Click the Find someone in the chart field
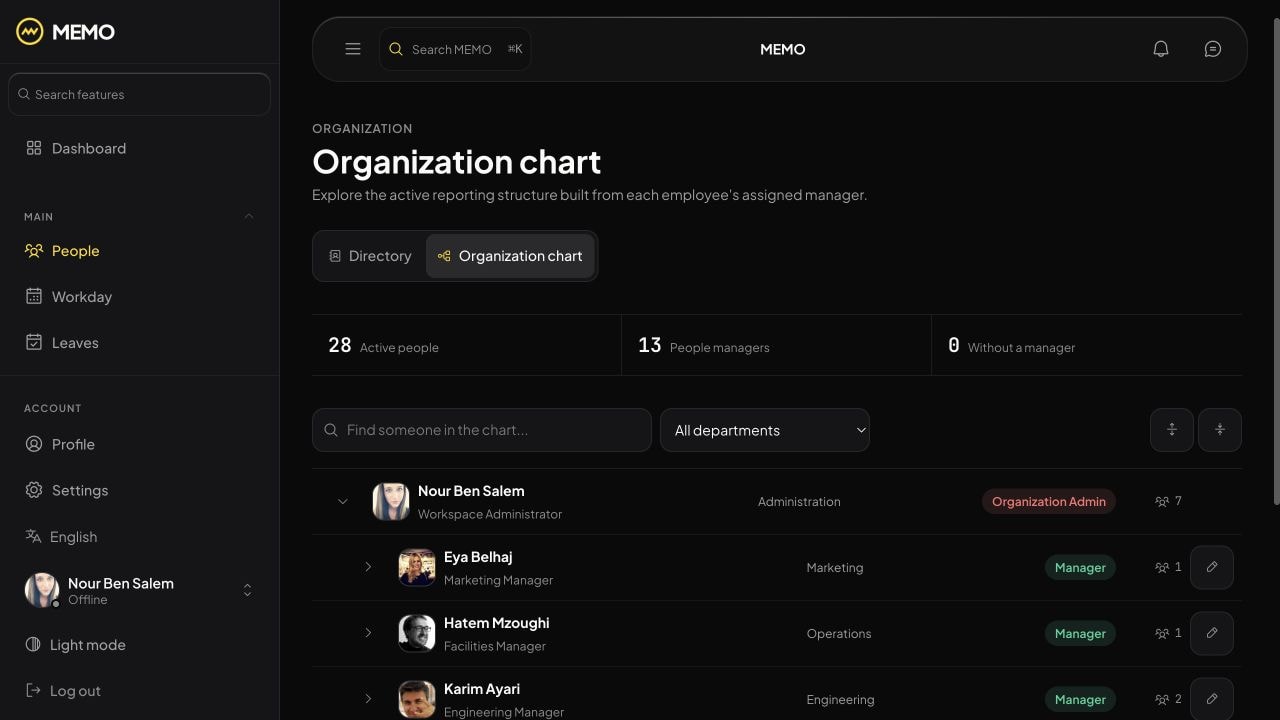Screen dimensions: 1280x720 (482, 430)
